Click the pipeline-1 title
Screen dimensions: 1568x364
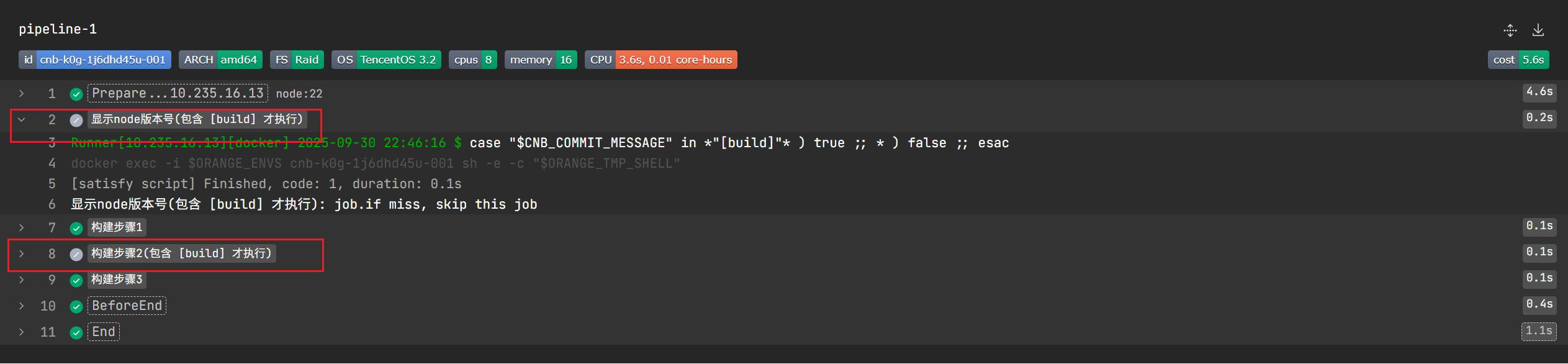pos(58,29)
